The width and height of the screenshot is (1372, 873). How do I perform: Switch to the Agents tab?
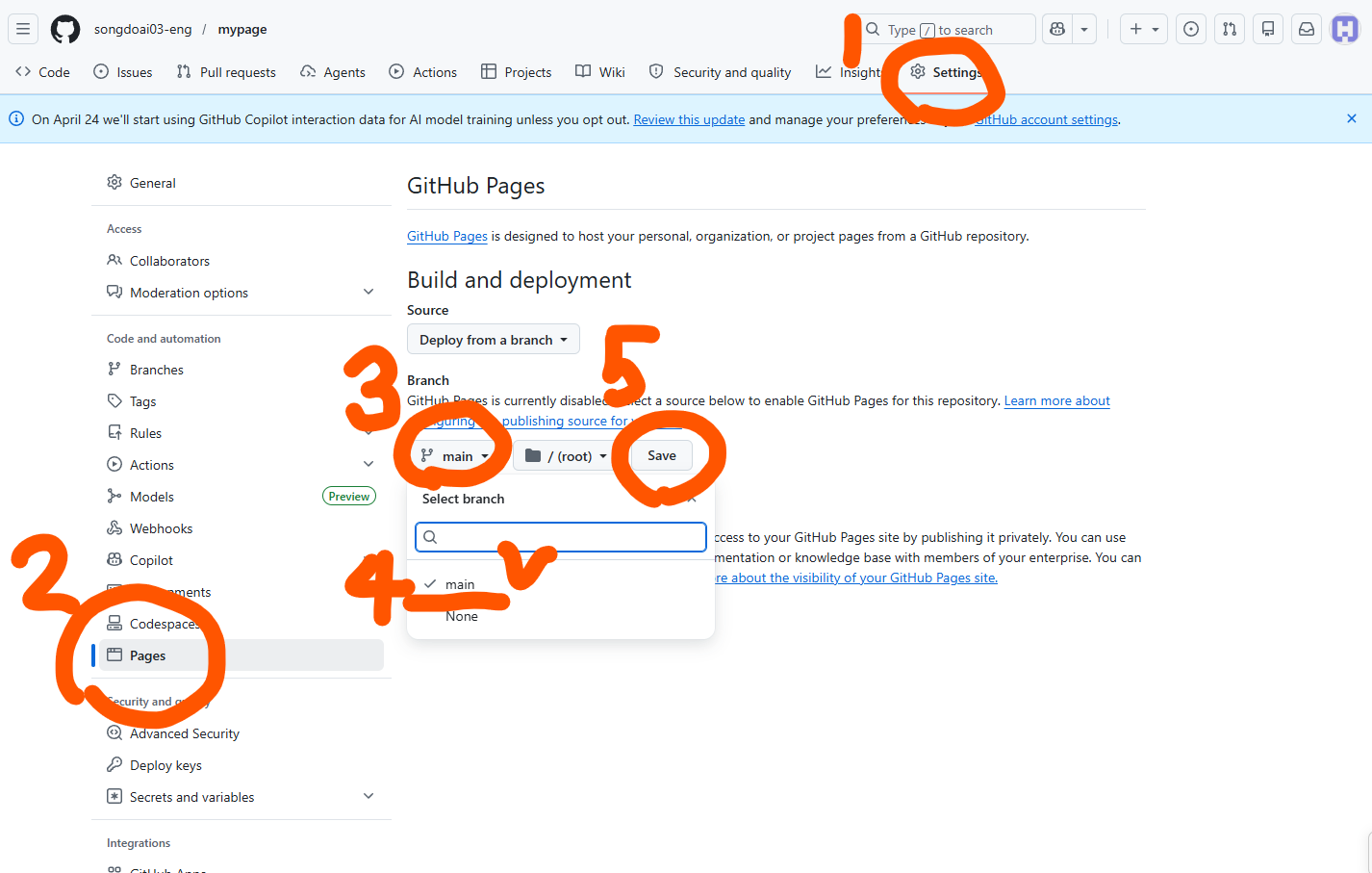click(x=333, y=72)
